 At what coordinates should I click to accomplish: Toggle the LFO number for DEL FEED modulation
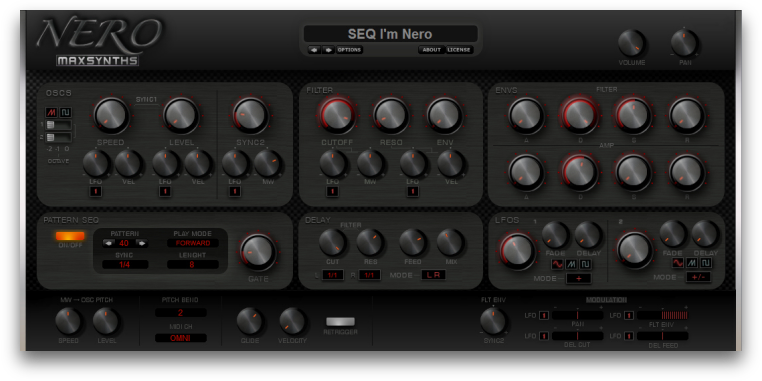pyautogui.click(x=629, y=336)
